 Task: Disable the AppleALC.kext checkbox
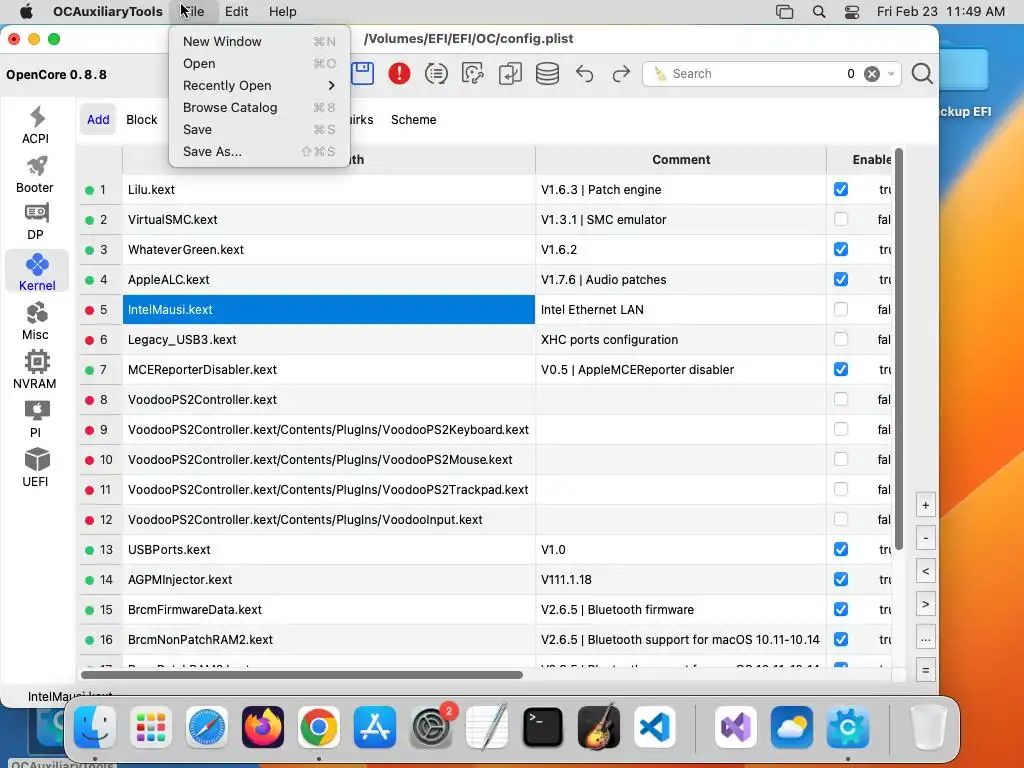point(840,280)
